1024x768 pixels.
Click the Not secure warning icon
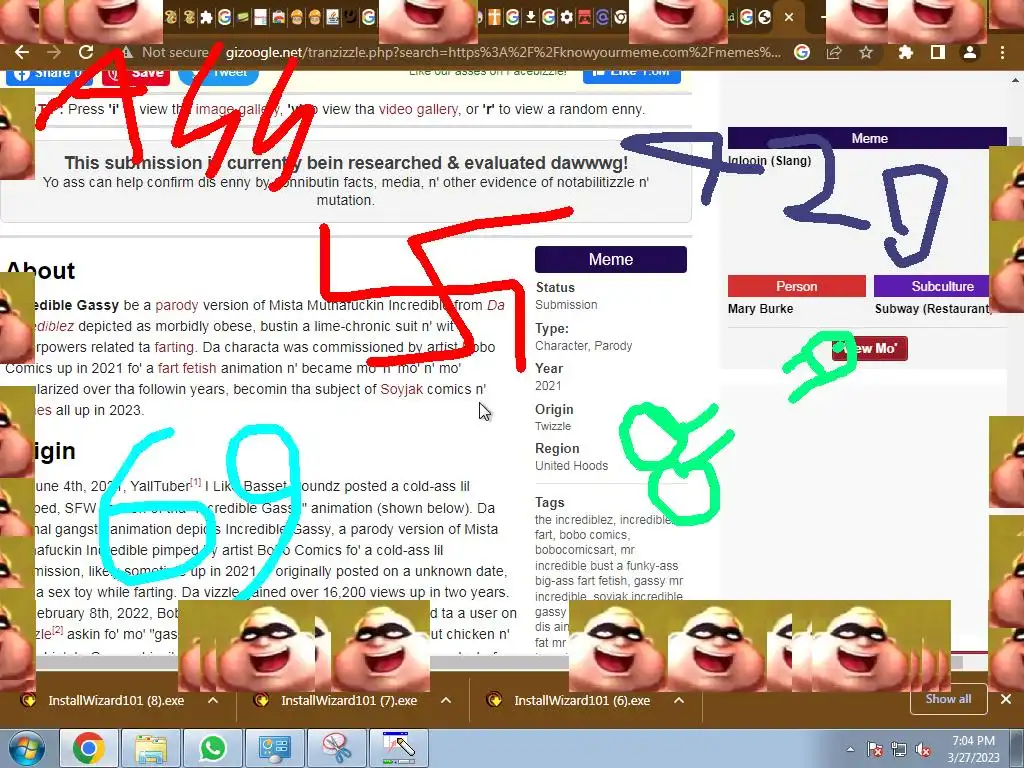(x=127, y=52)
